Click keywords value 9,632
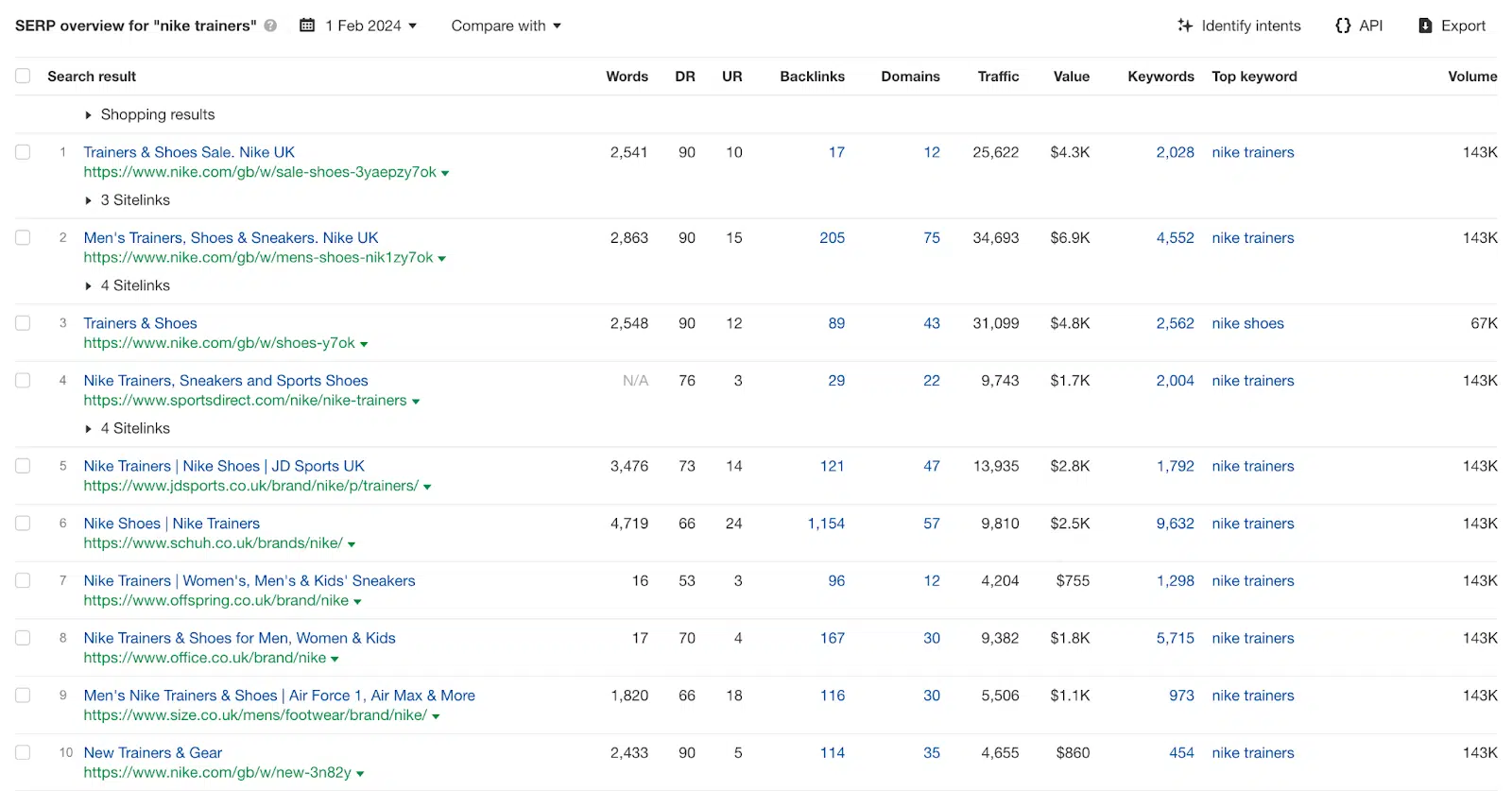The height and width of the screenshot is (791, 1512). pos(1175,524)
